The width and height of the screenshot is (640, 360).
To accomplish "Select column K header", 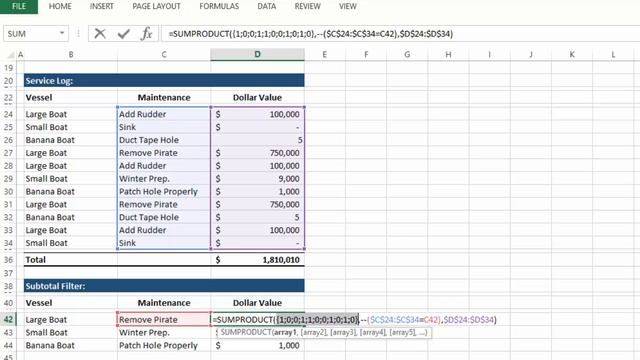I will point(572,54).
